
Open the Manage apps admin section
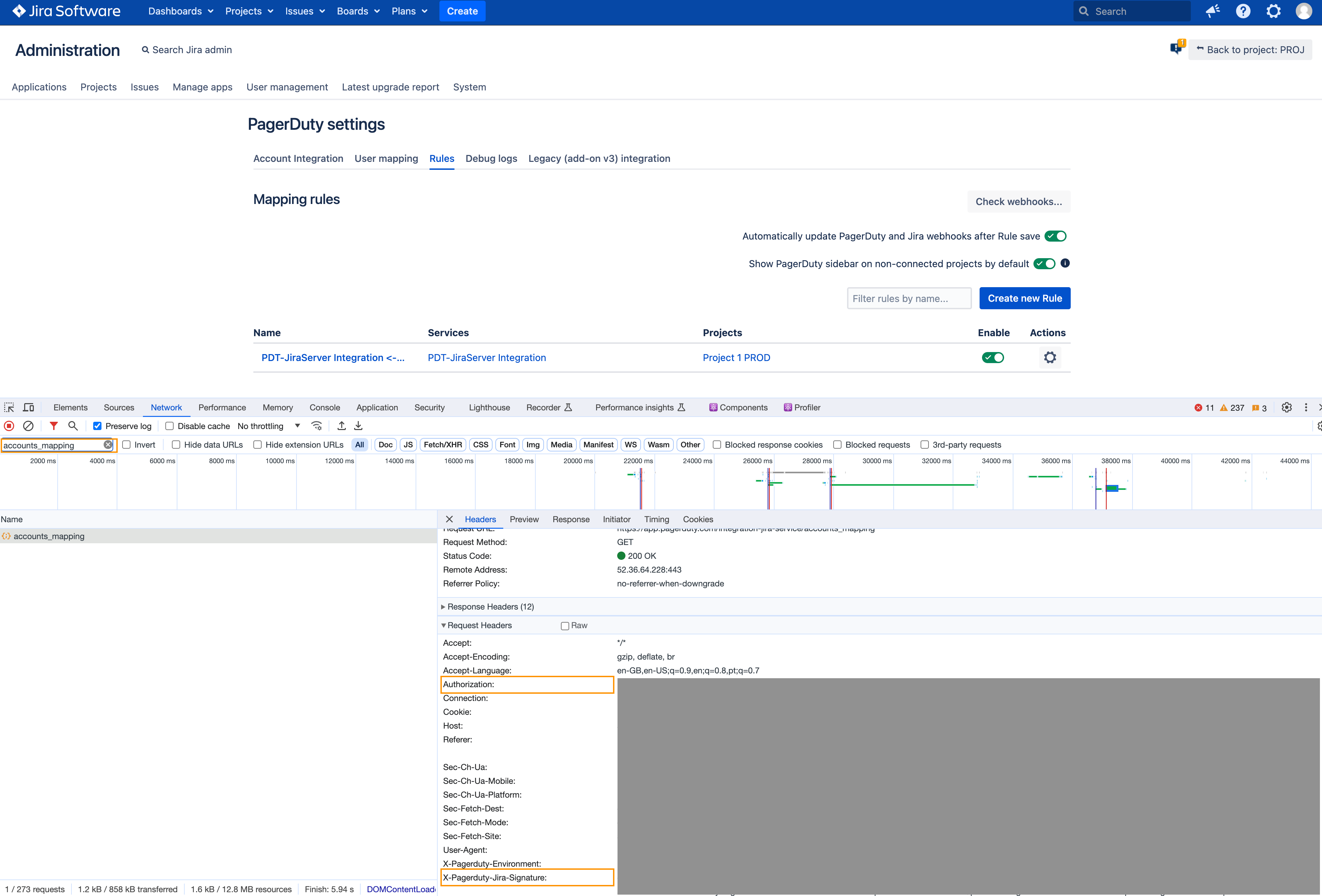pos(203,87)
